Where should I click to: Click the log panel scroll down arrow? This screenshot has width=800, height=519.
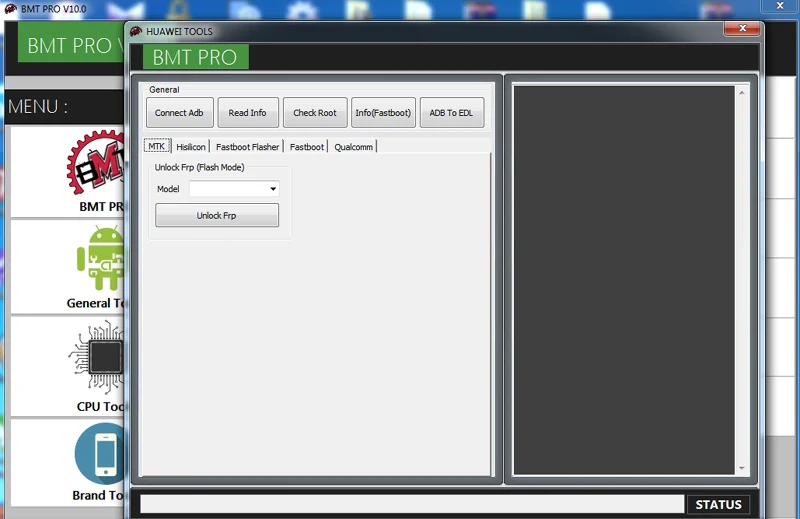pos(742,468)
